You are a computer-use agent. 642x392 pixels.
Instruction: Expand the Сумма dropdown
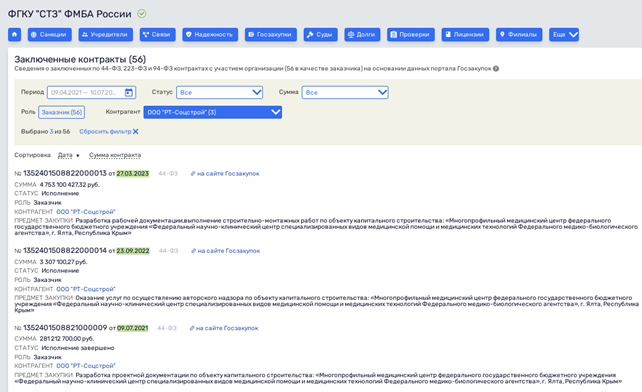[345, 93]
